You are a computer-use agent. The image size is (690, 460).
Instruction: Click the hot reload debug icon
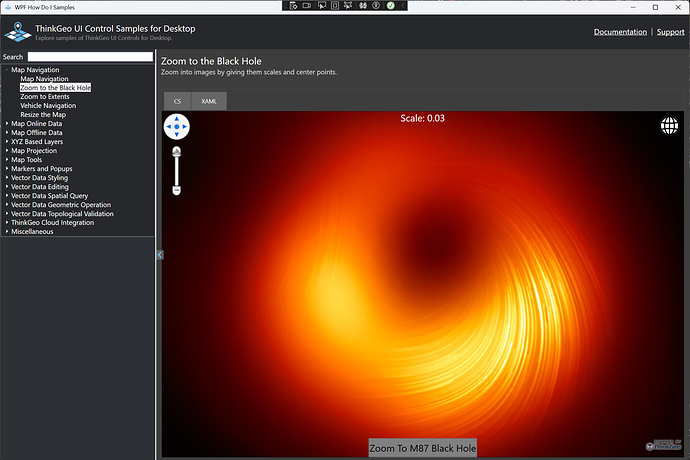click(363, 6)
